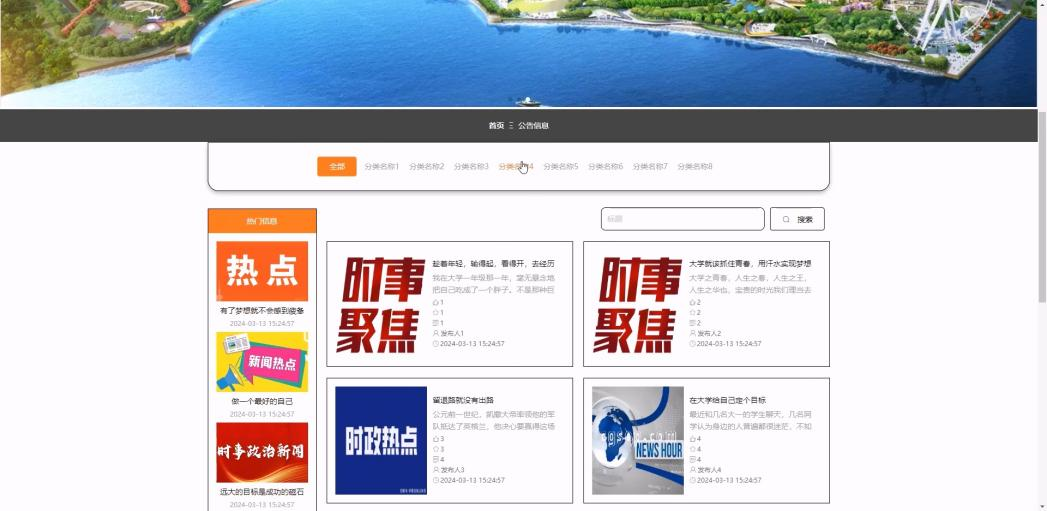Image resolution: width=1047 pixels, height=511 pixels.
Task: Click the 发布人3 publisher name
Action: click(x=452, y=470)
